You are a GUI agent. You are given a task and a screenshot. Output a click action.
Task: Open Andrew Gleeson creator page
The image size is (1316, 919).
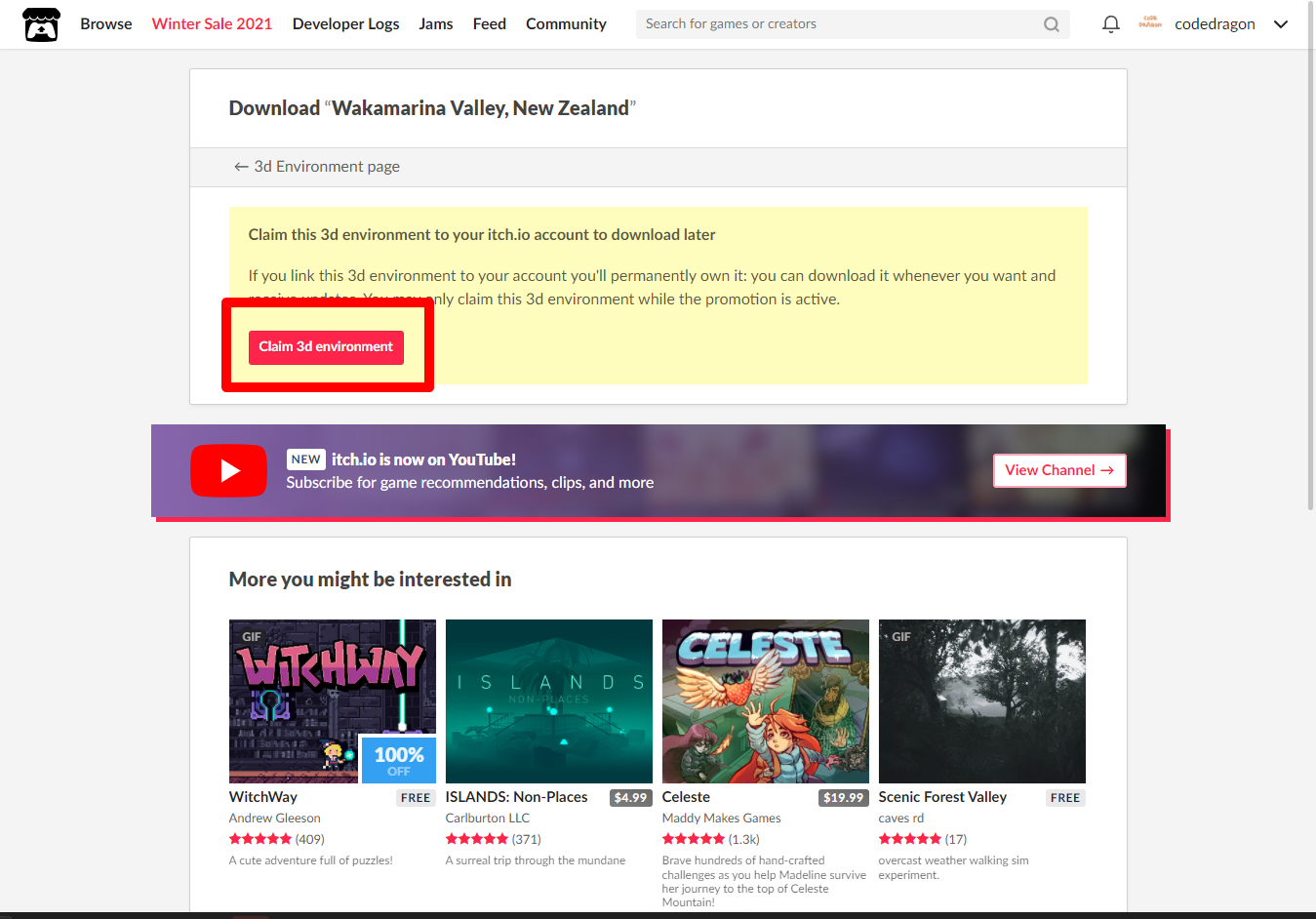(275, 819)
